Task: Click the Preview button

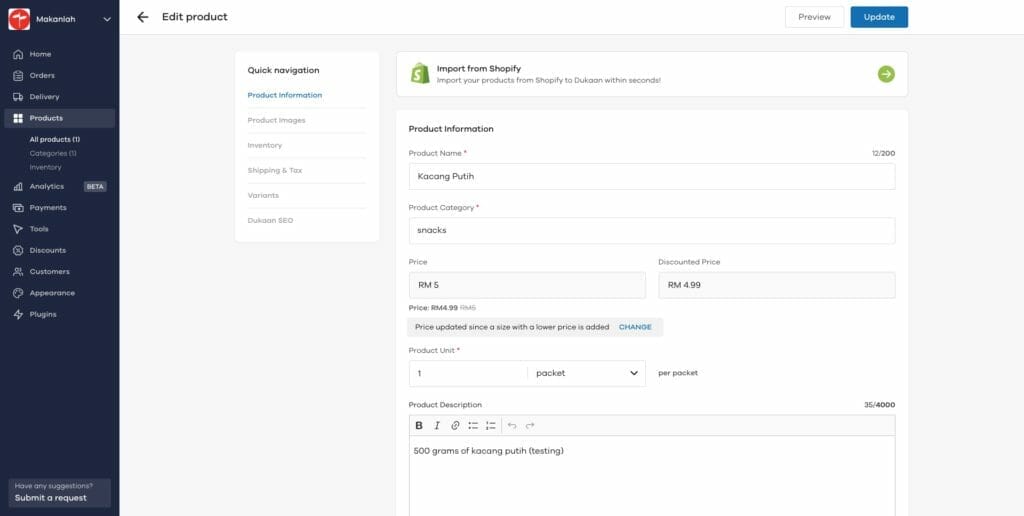Action: point(814,17)
